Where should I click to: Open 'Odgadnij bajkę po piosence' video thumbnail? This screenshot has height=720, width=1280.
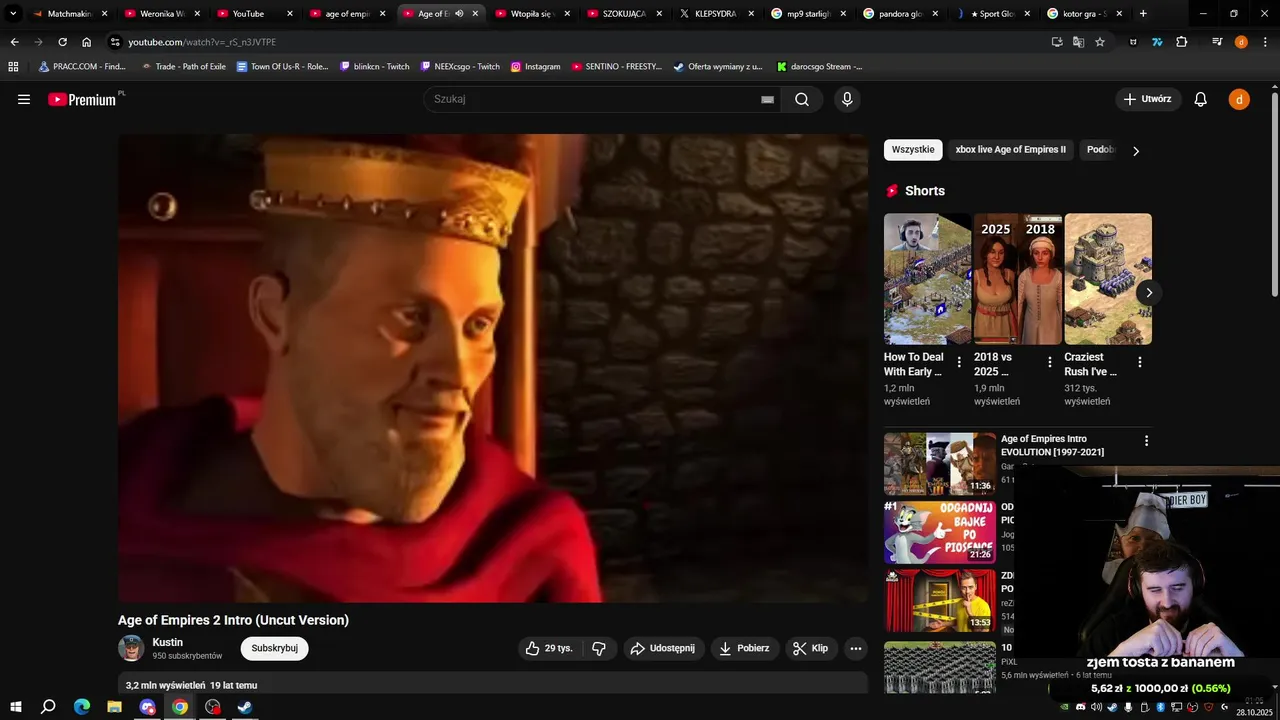click(940, 533)
